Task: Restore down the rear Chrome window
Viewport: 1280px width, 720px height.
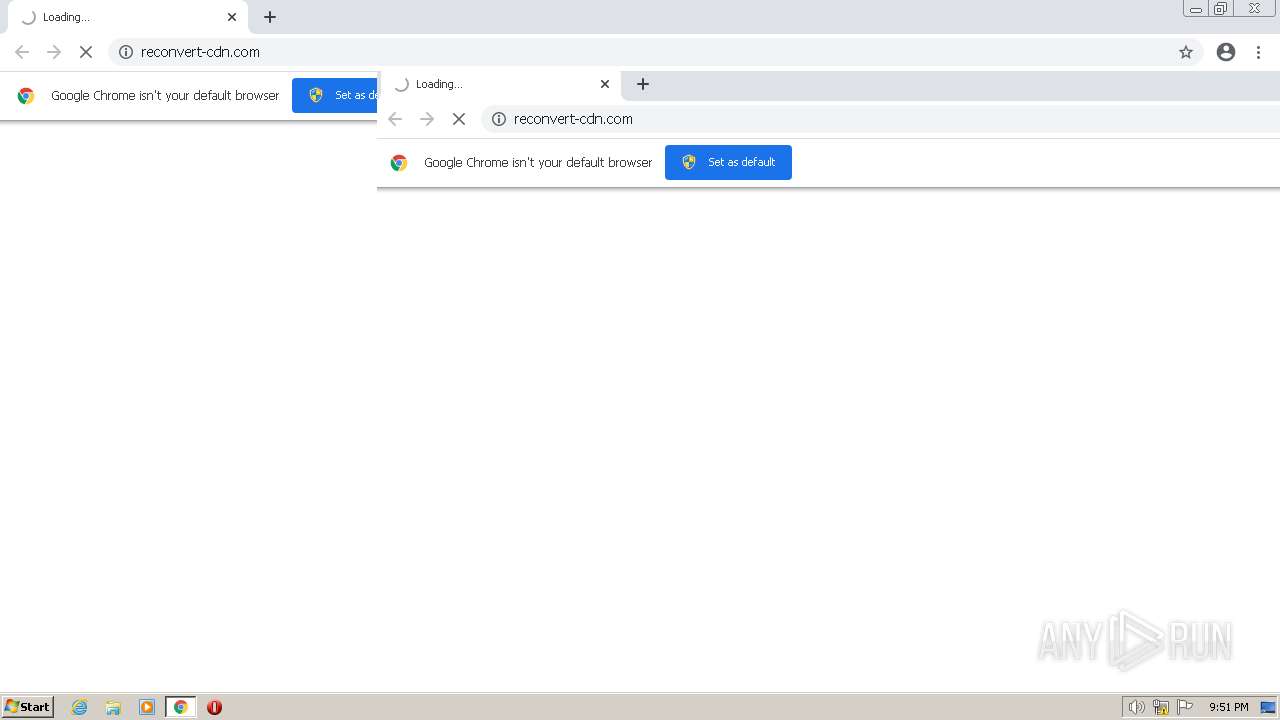Action: pyautogui.click(x=1221, y=9)
